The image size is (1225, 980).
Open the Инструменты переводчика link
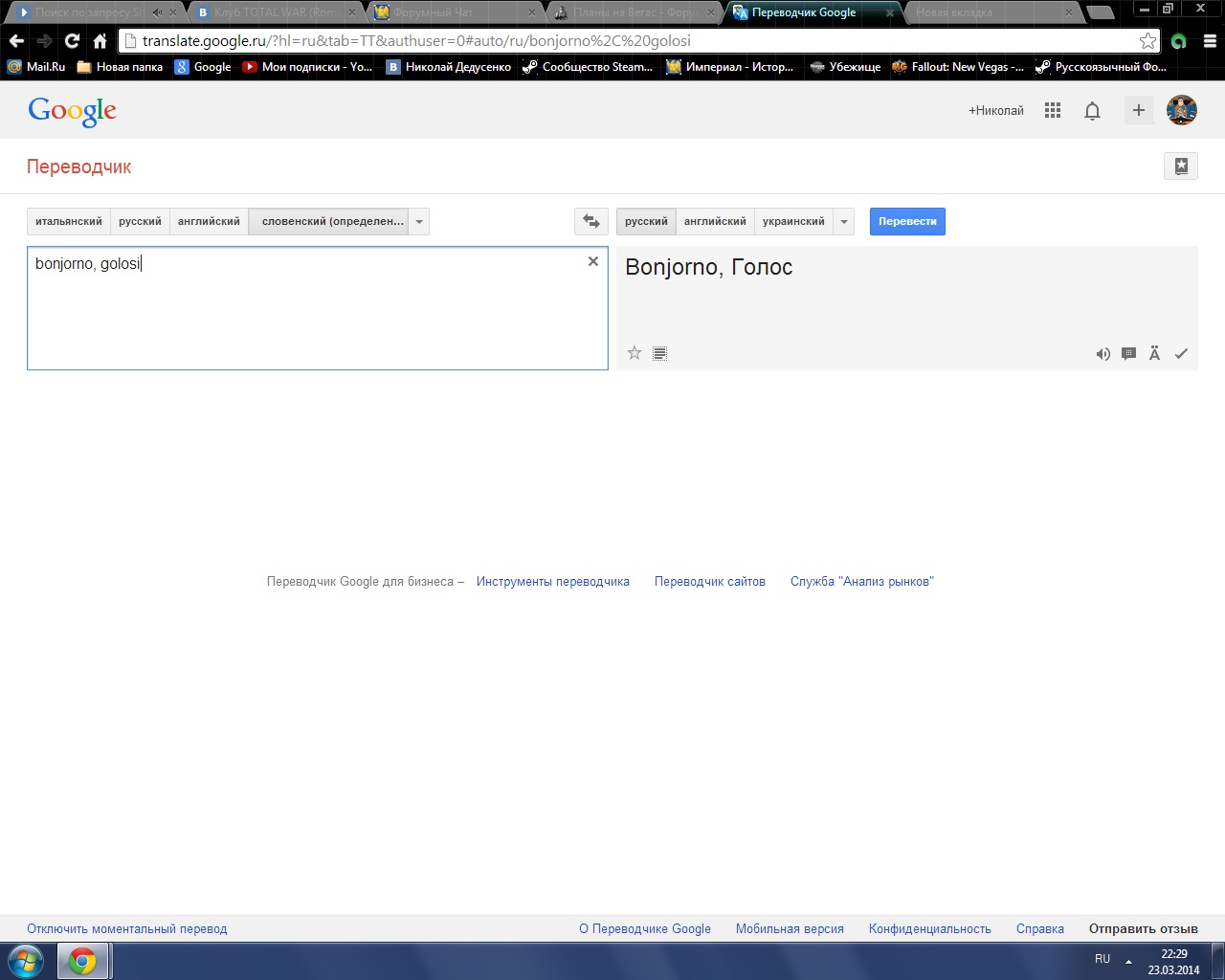pyautogui.click(x=553, y=581)
